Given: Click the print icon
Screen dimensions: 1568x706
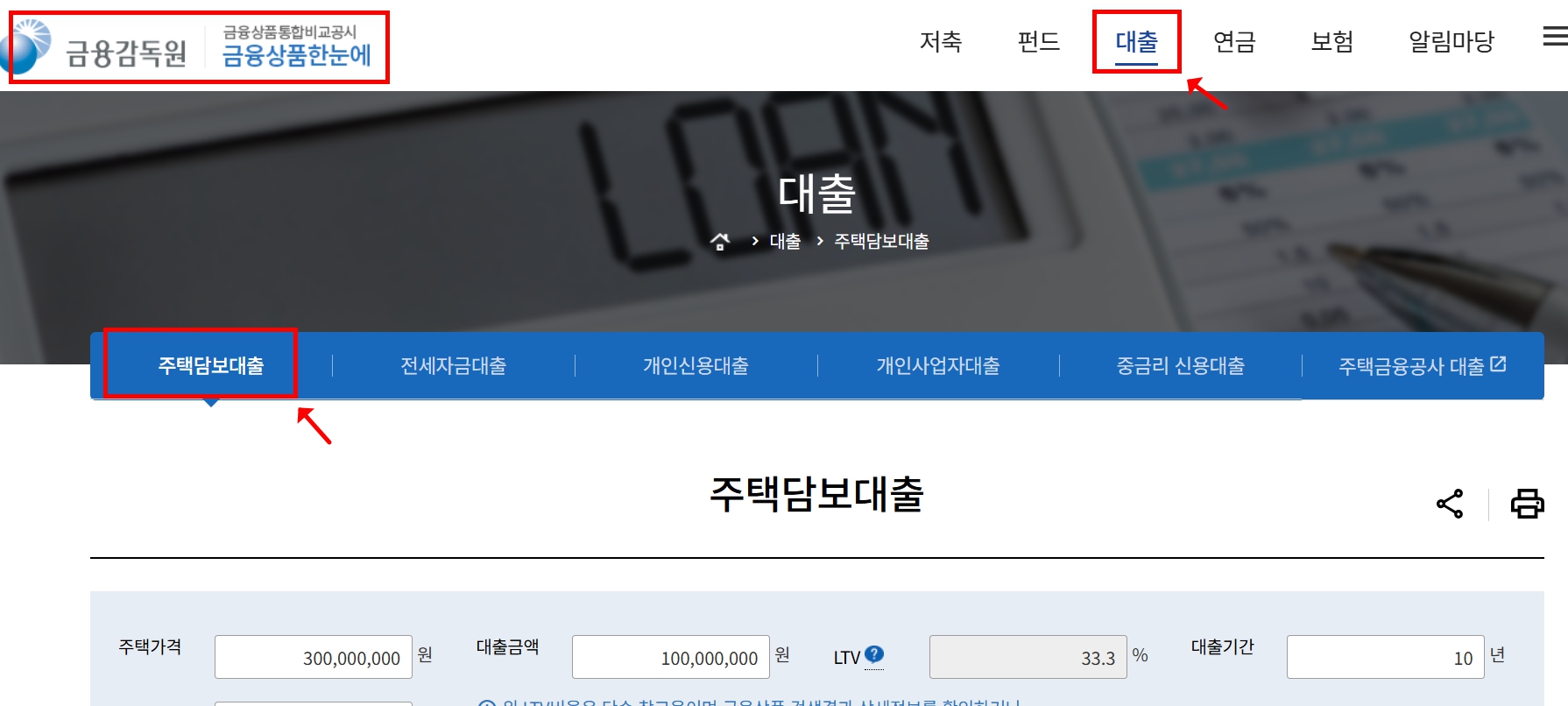Looking at the screenshot, I should 1527,504.
